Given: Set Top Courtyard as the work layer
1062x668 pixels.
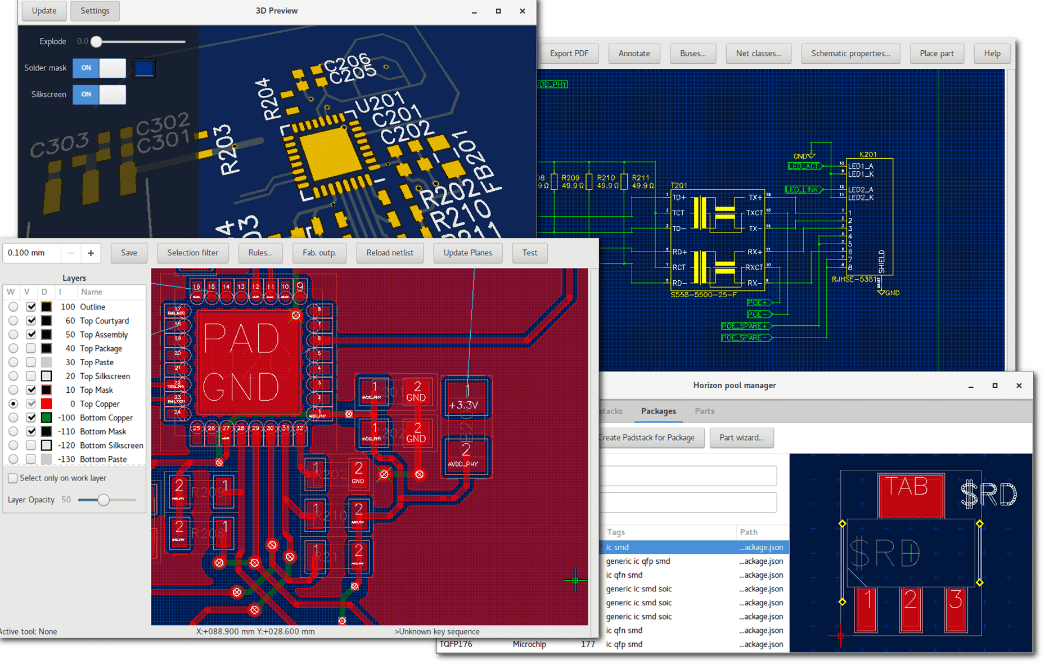Looking at the screenshot, I should point(13,320).
